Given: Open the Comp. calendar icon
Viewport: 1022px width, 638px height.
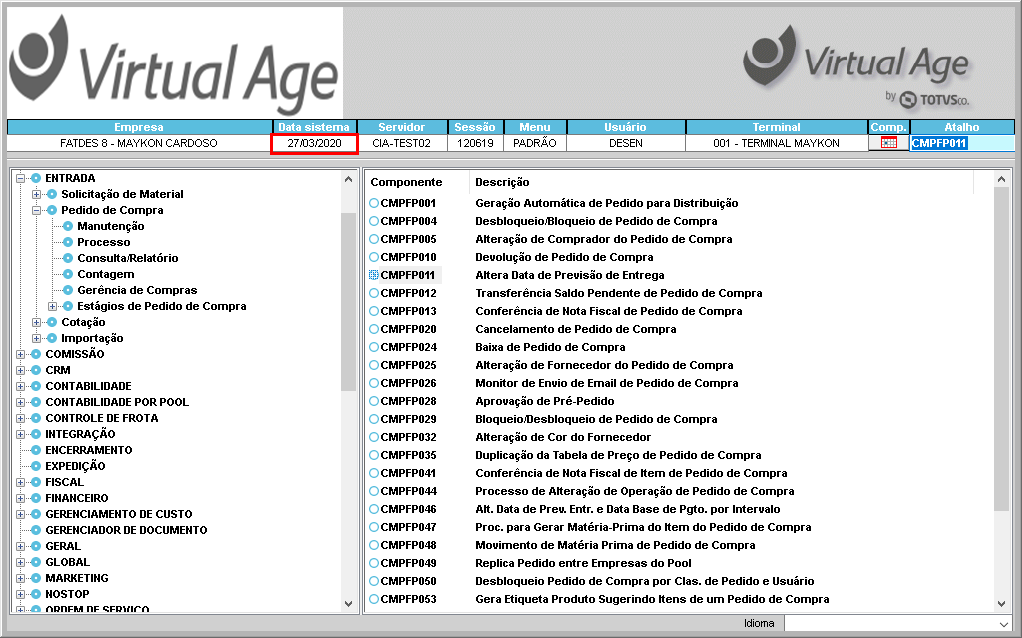Looking at the screenshot, I should [x=888, y=143].
